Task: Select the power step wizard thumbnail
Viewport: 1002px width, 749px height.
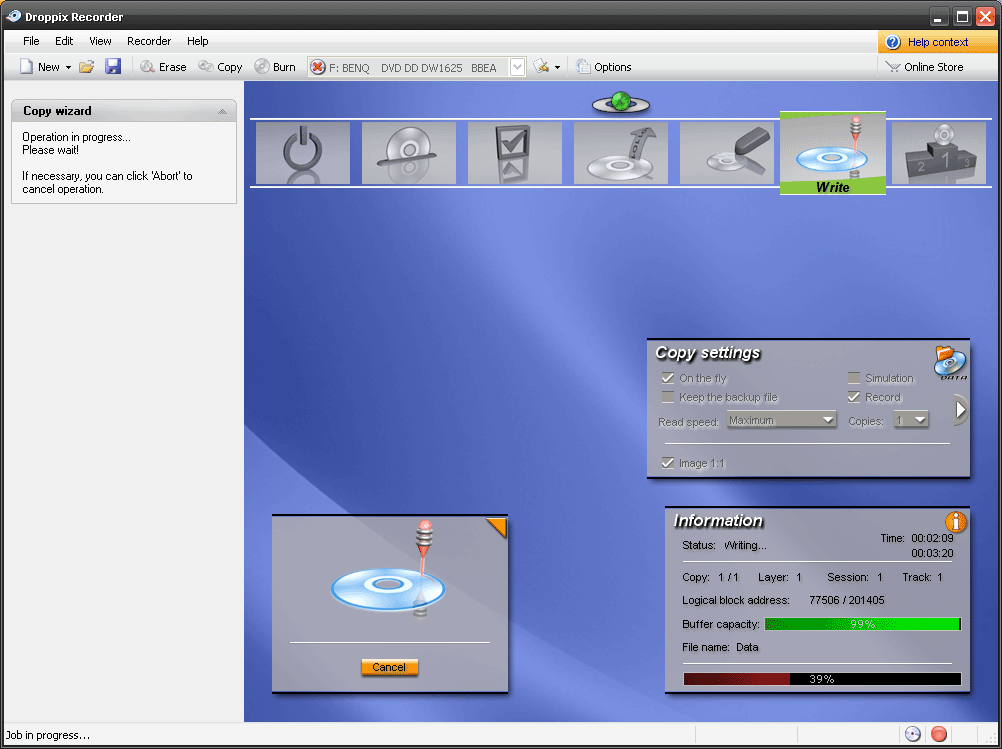Action: point(303,153)
